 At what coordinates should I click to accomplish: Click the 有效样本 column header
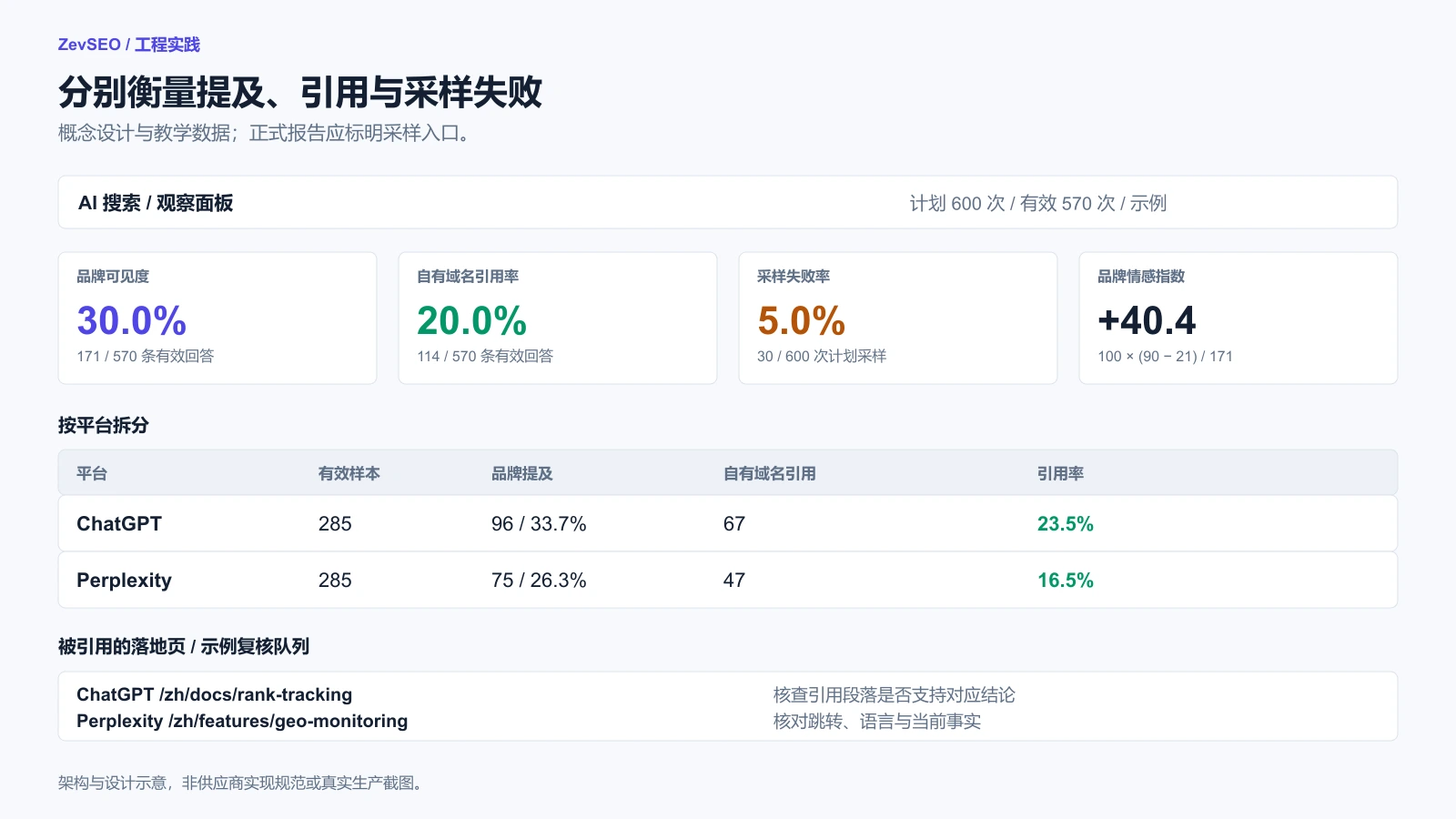coord(349,473)
